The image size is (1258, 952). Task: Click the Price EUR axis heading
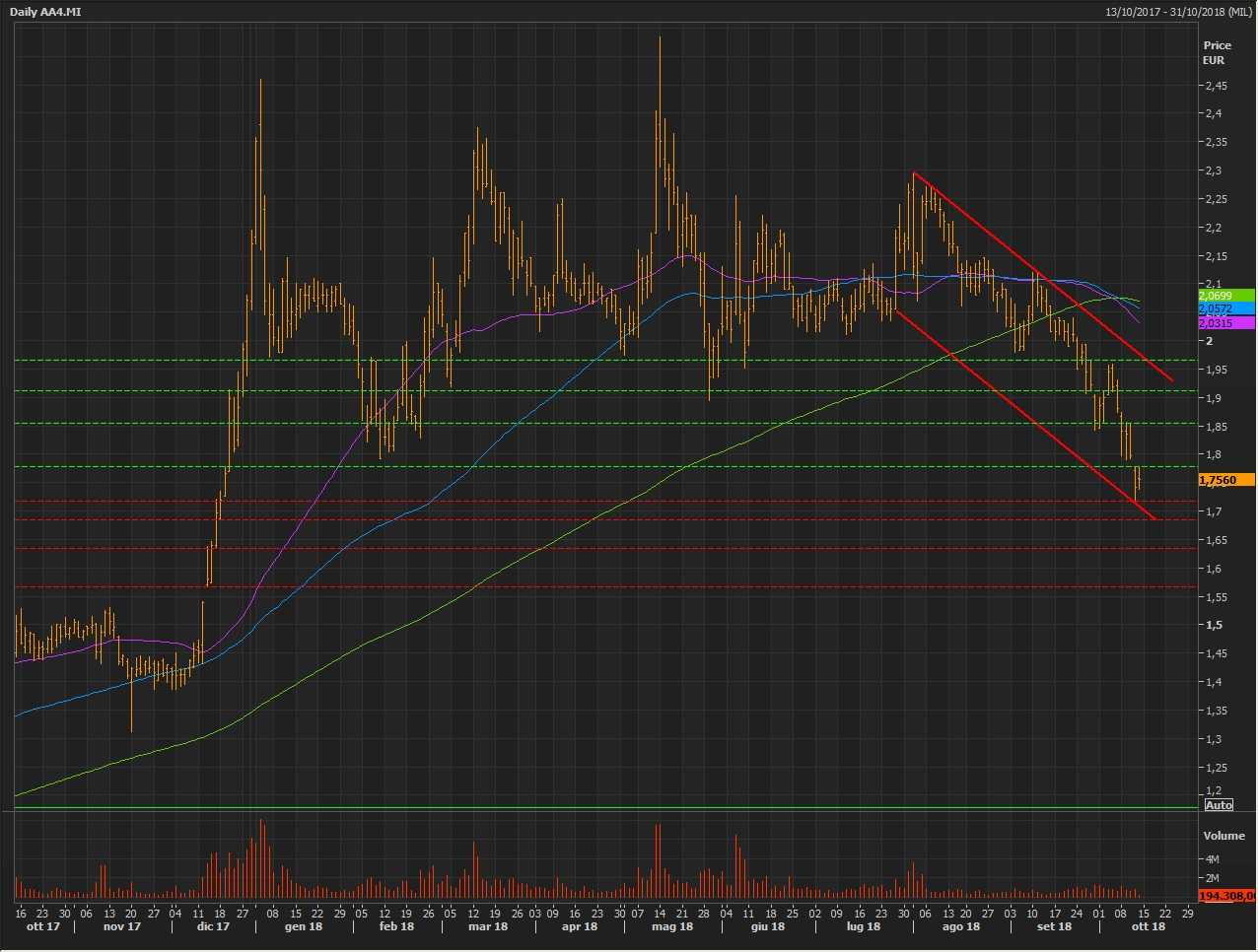click(x=1217, y=52)
